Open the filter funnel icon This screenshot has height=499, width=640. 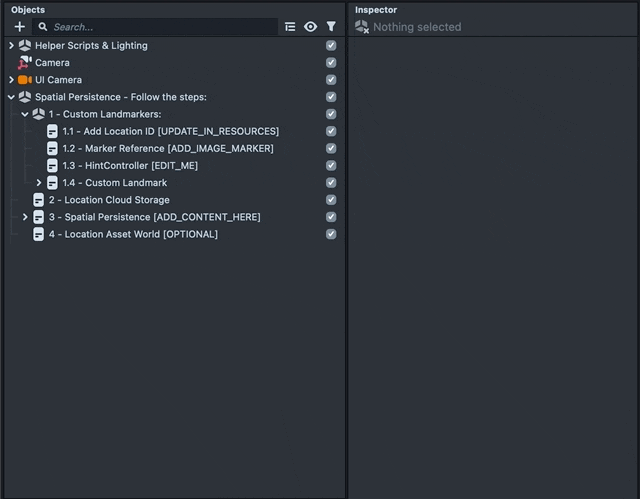tap(331, 27)
